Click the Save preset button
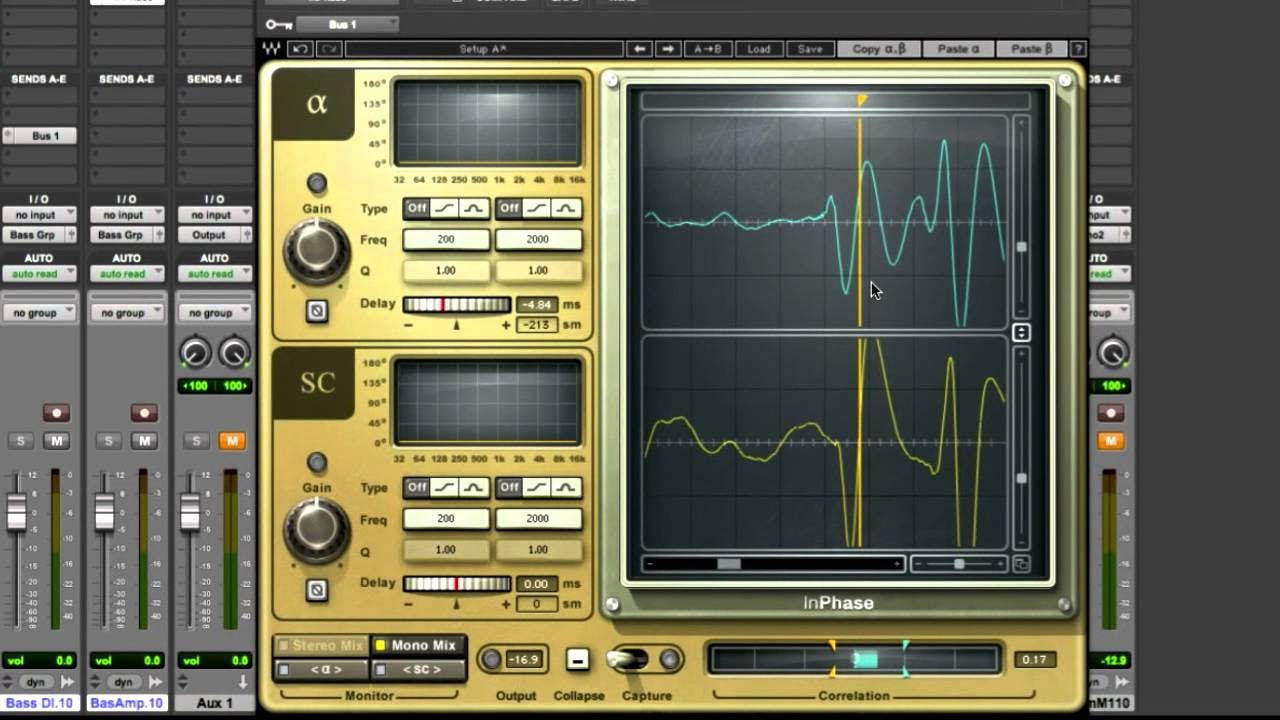Viewport: 1280px width, 720px height. click(810, 48)
